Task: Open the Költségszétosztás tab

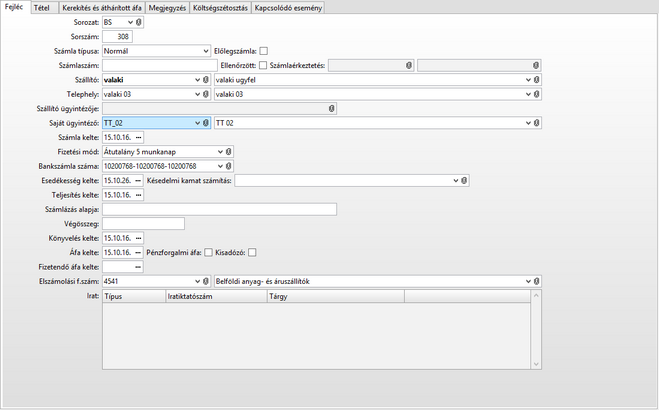Action: point(220,8)
